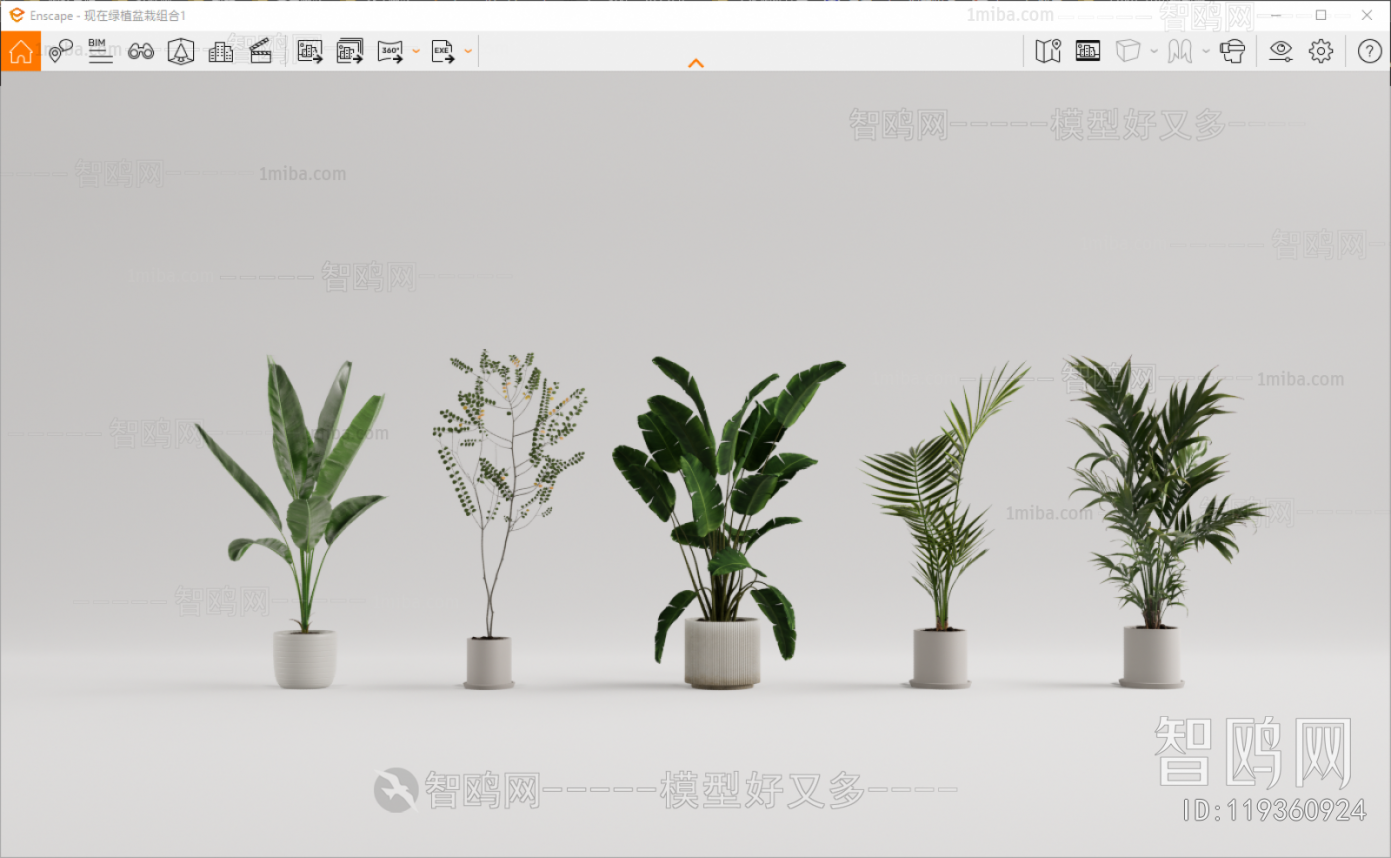Expand the navigation mode dropdown arrow
The height and width of the screenshot is (858, 1391).
pos(1206,51)
